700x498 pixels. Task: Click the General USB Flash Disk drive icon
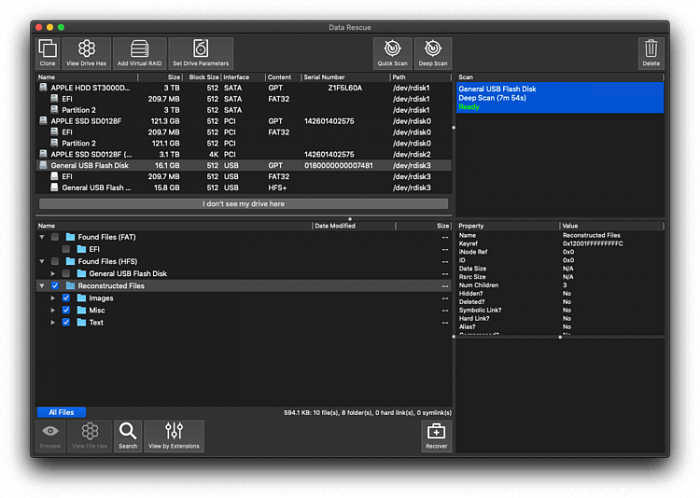pyautogui.click(x=43, y=165)
